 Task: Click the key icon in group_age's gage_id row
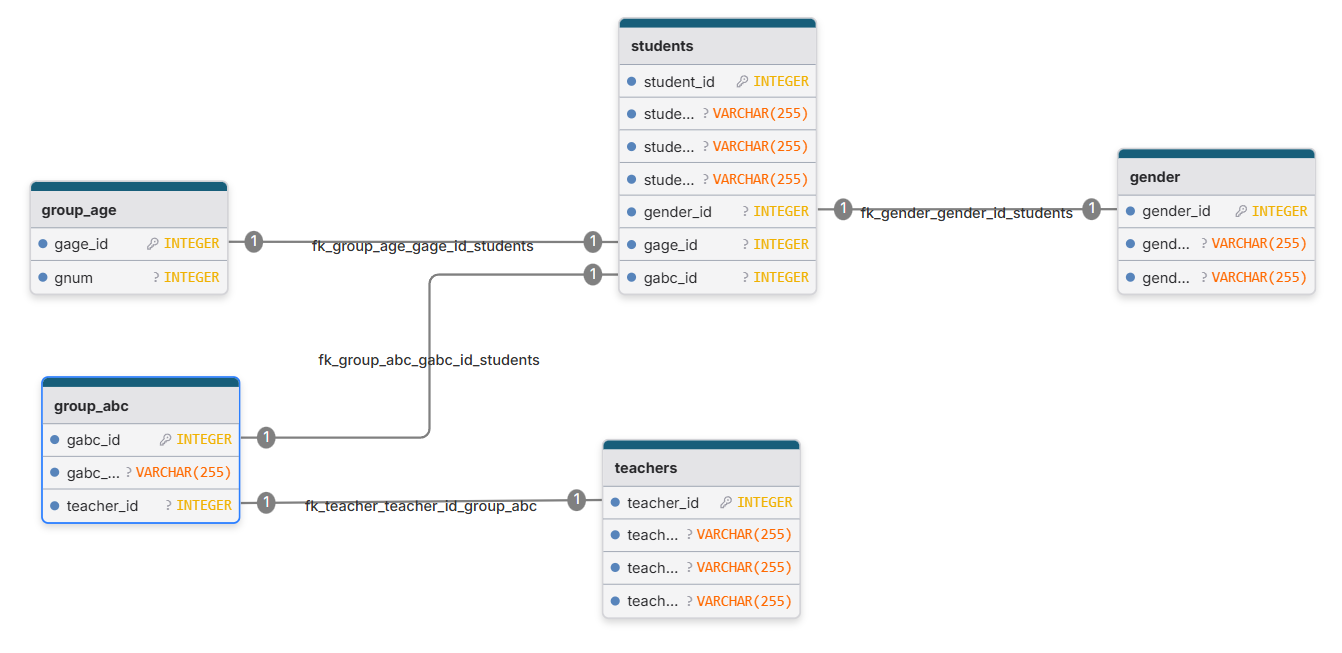(153, 243)
